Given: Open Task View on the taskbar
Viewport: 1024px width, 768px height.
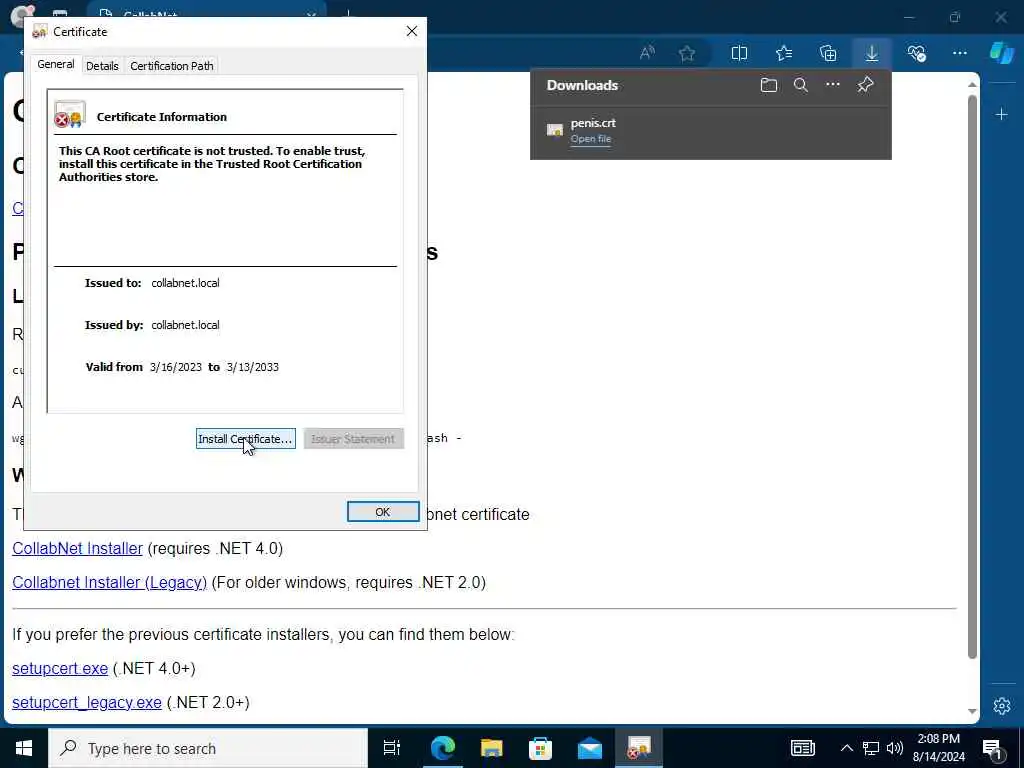Looking at the screenshot, I should pos(392,748).
